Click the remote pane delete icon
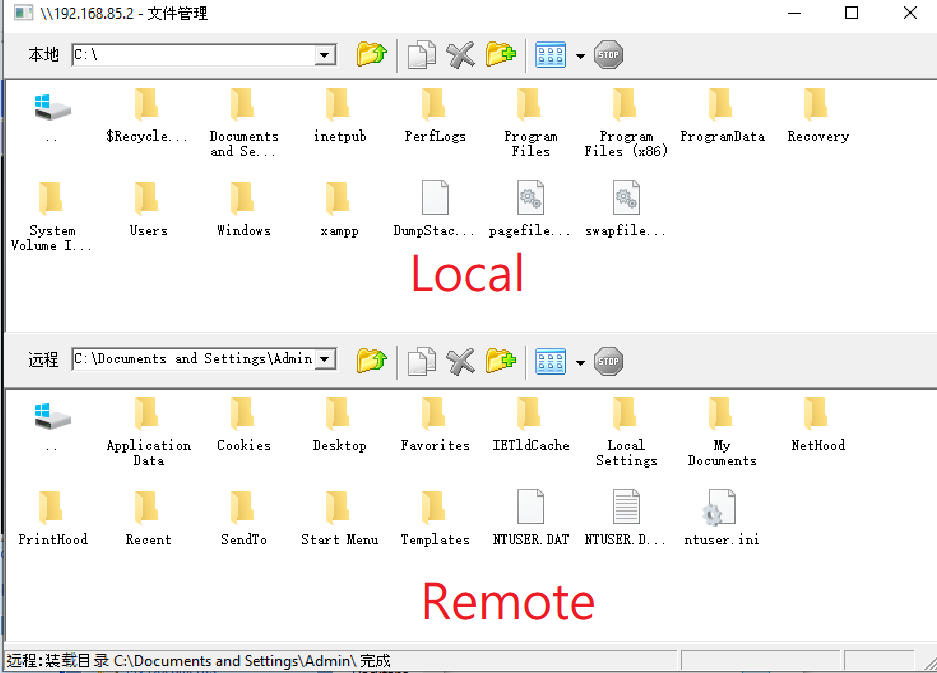This screenshot has width=937, height=673. click(460, 360)
